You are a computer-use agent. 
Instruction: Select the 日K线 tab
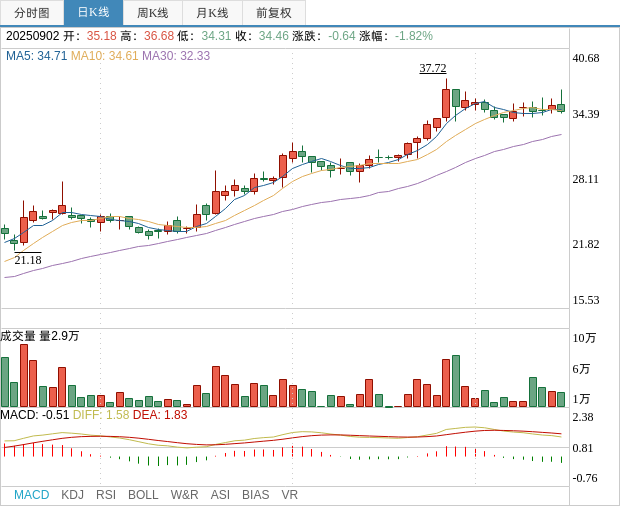coord(93,13)
